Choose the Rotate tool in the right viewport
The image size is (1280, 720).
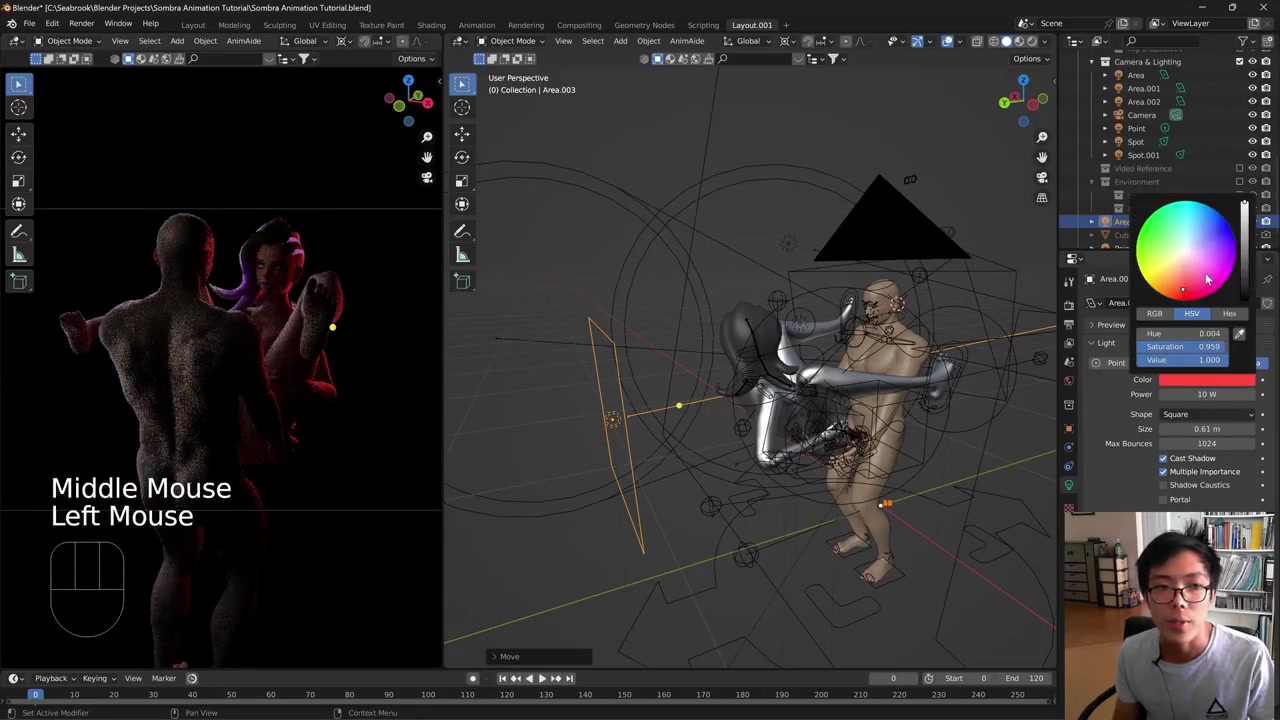coord(462,157)
